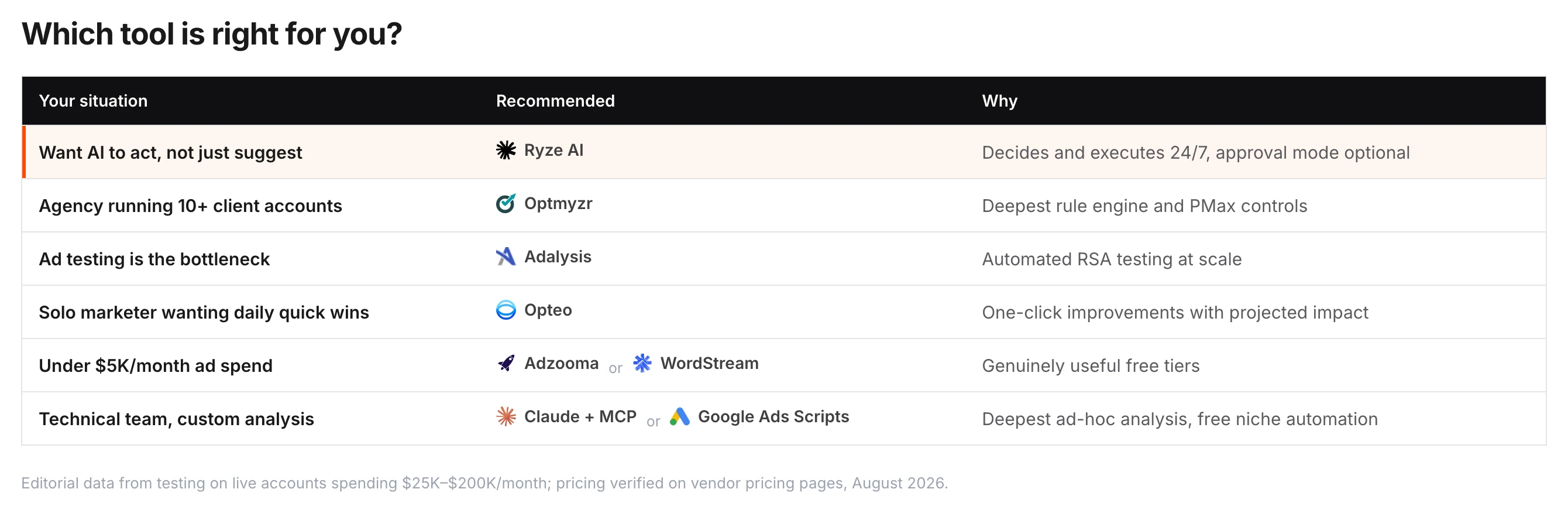This screenshot has height=513, width=1568.
Task: Click 'Deepest ad-hoc analysis, free niche automation'
Action: (x=1180, y=419)
